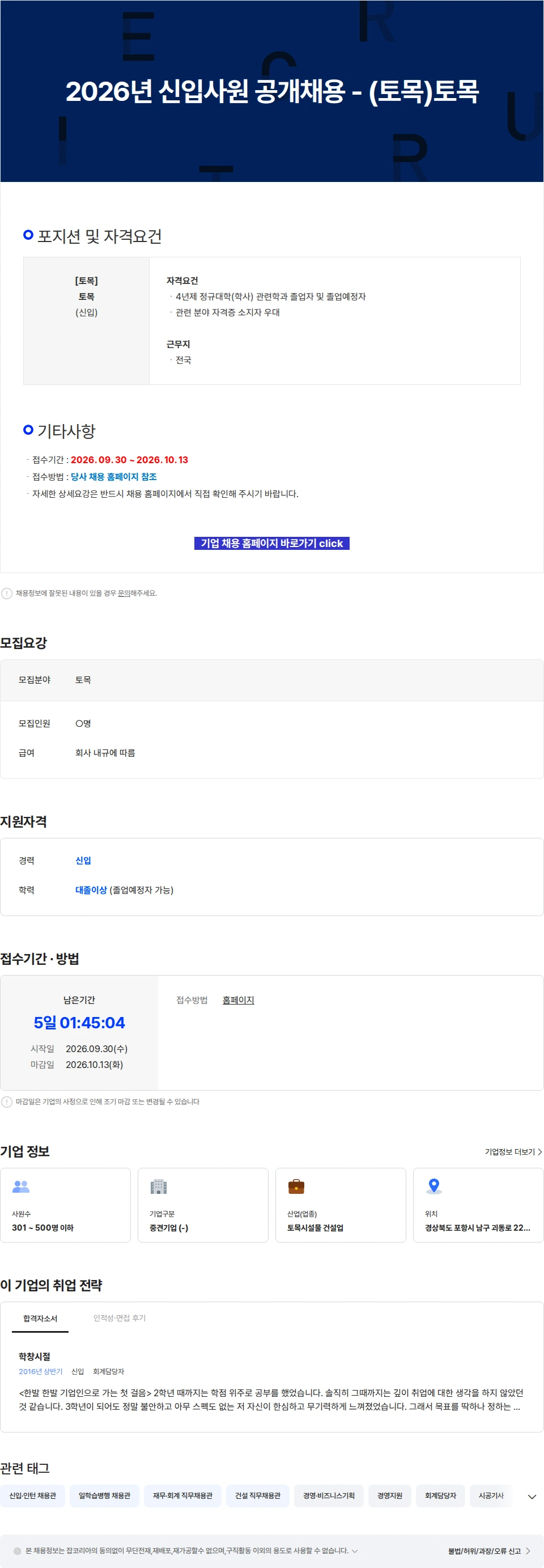Select the 합격자소서 tab
544x1568 pixels.
tap(40, 1319)
